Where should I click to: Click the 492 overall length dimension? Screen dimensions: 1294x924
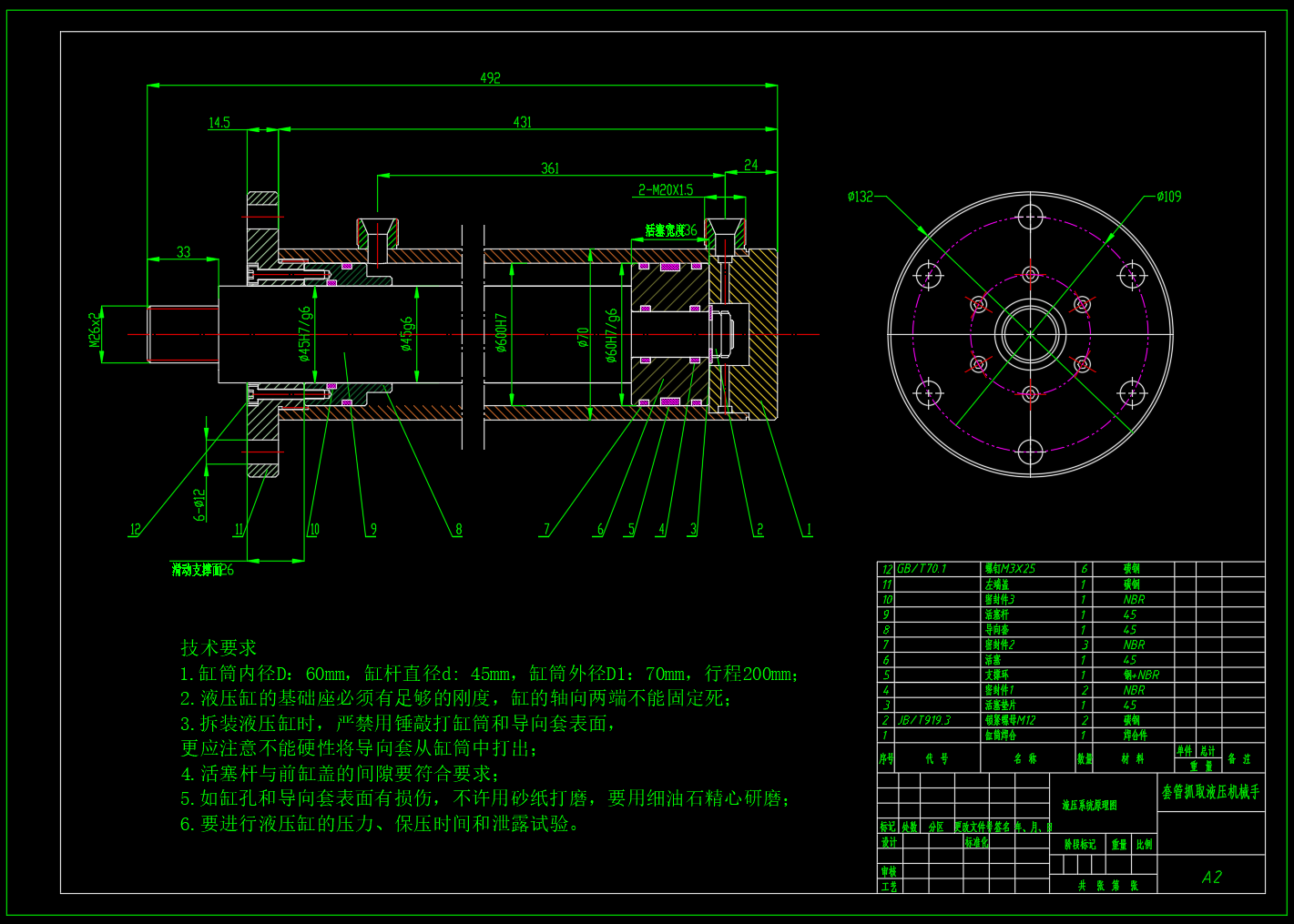point(490,78)
